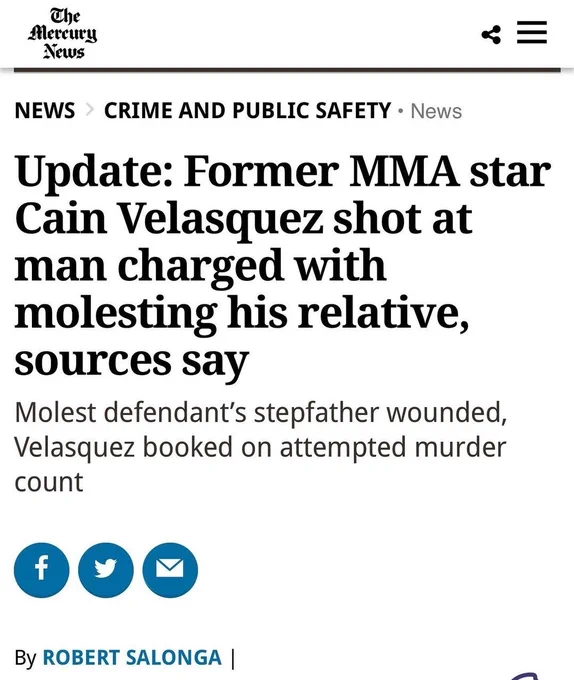Screen dimensions: 574x680
Task: Click the Cain Velasquez article headline
Action: tap(283, 266)
